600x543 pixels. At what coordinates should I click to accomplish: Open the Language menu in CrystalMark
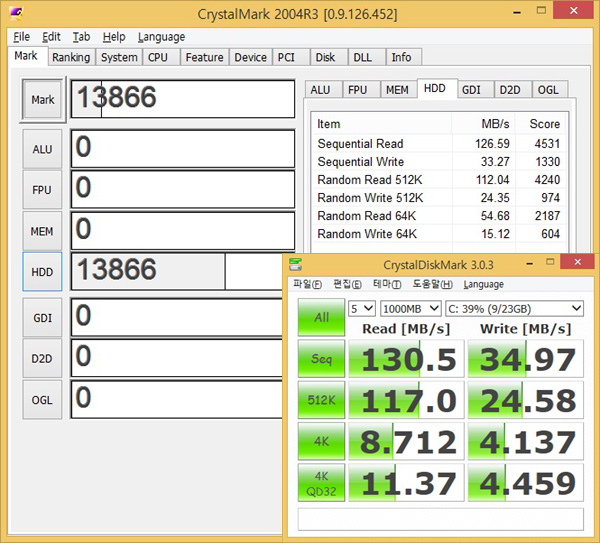pyautogui.click(x=161, y=37)
